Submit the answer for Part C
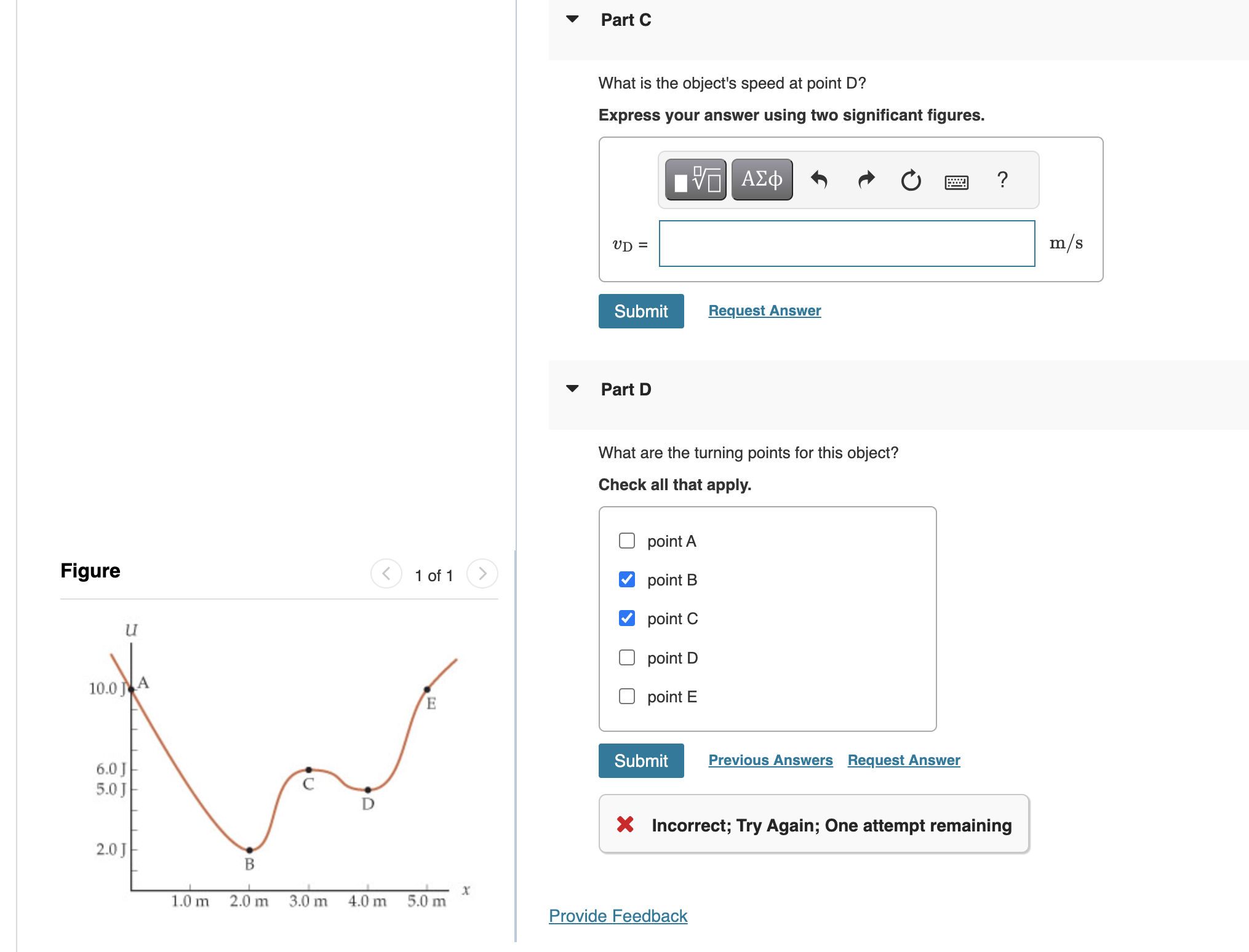The height and width of the screenshot is (952, 1249). point(640,311)
